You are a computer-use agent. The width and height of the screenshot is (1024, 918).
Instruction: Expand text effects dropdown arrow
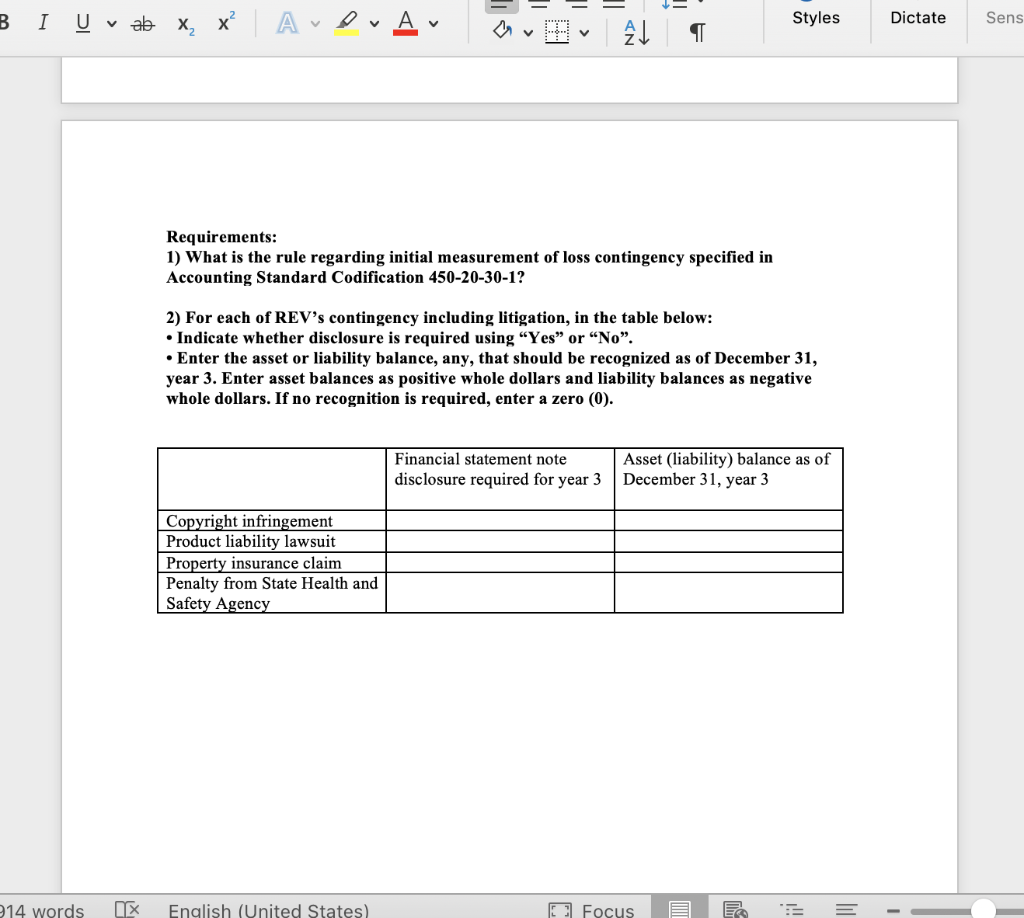(x=315, y=24)
